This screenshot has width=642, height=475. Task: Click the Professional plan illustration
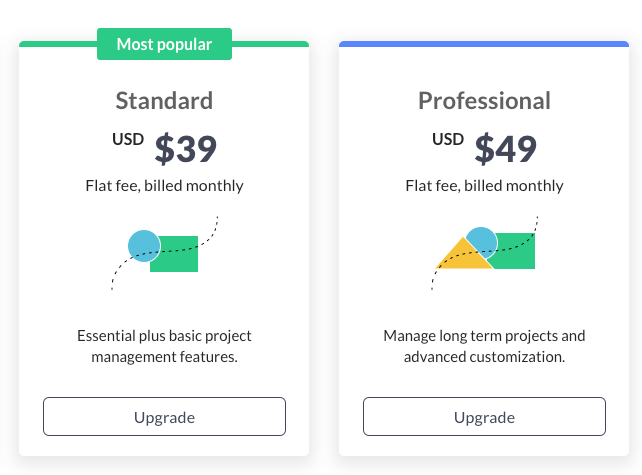coord(484,253)
